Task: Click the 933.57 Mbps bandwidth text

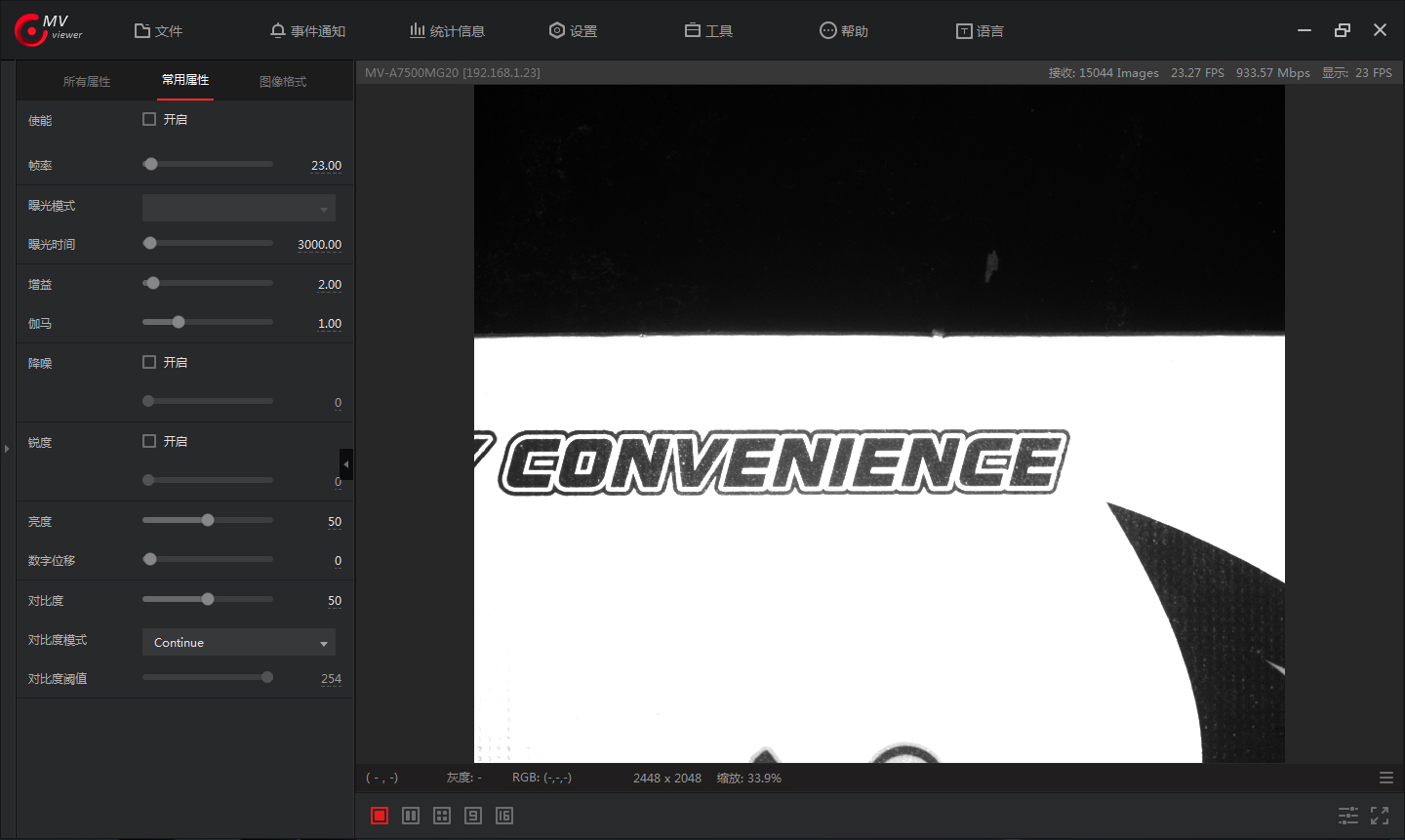Action: (x=1273, y=73)
